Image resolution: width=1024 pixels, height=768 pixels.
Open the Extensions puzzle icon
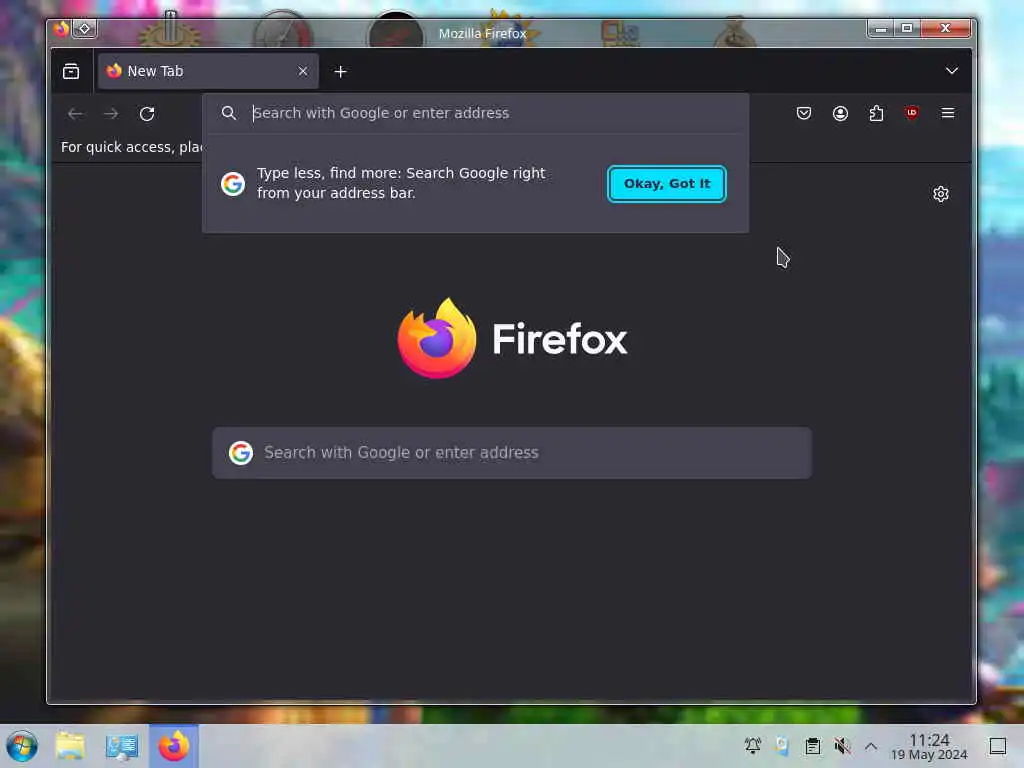coord(876,114)
